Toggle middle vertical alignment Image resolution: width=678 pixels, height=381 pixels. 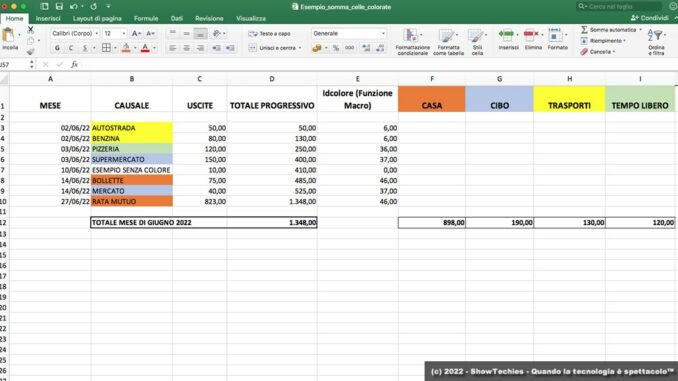pos(186,33)
